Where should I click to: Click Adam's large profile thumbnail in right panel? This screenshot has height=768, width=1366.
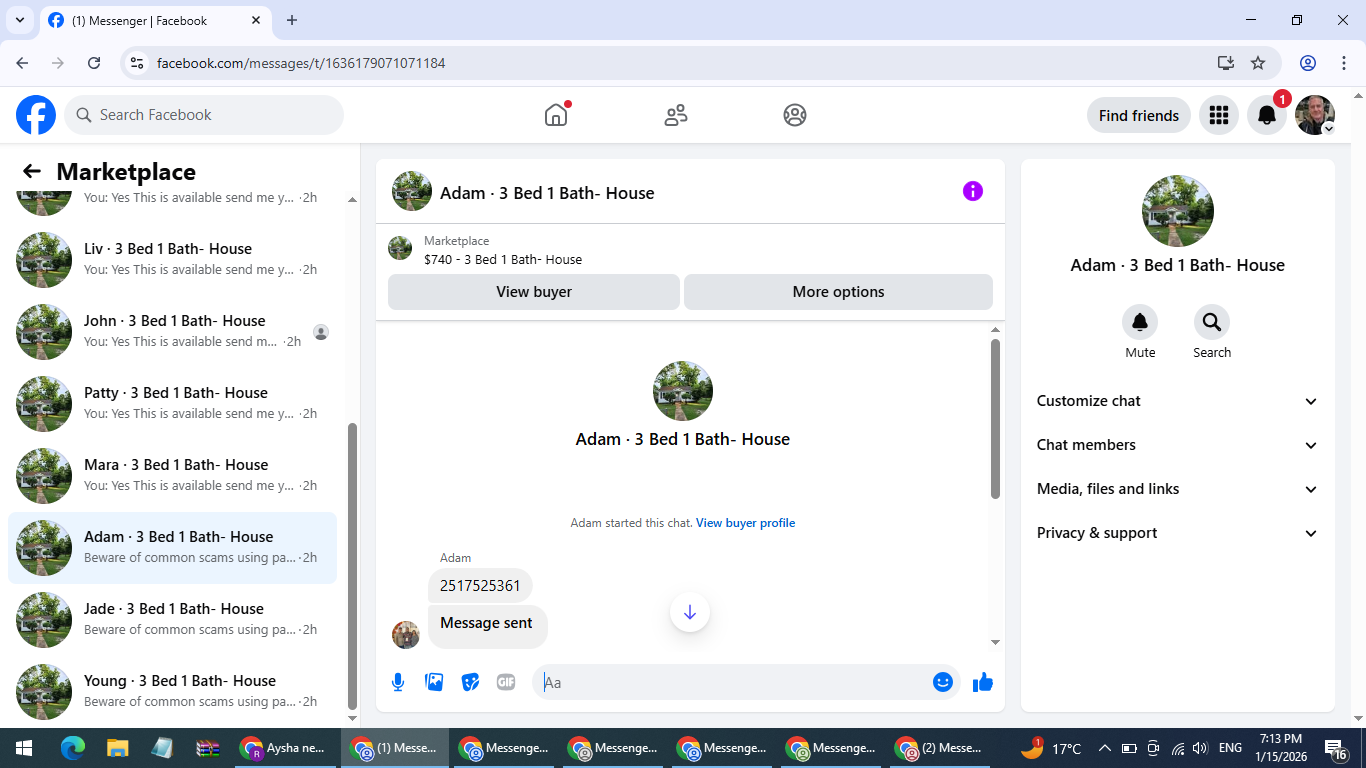tap(1178, 211)
